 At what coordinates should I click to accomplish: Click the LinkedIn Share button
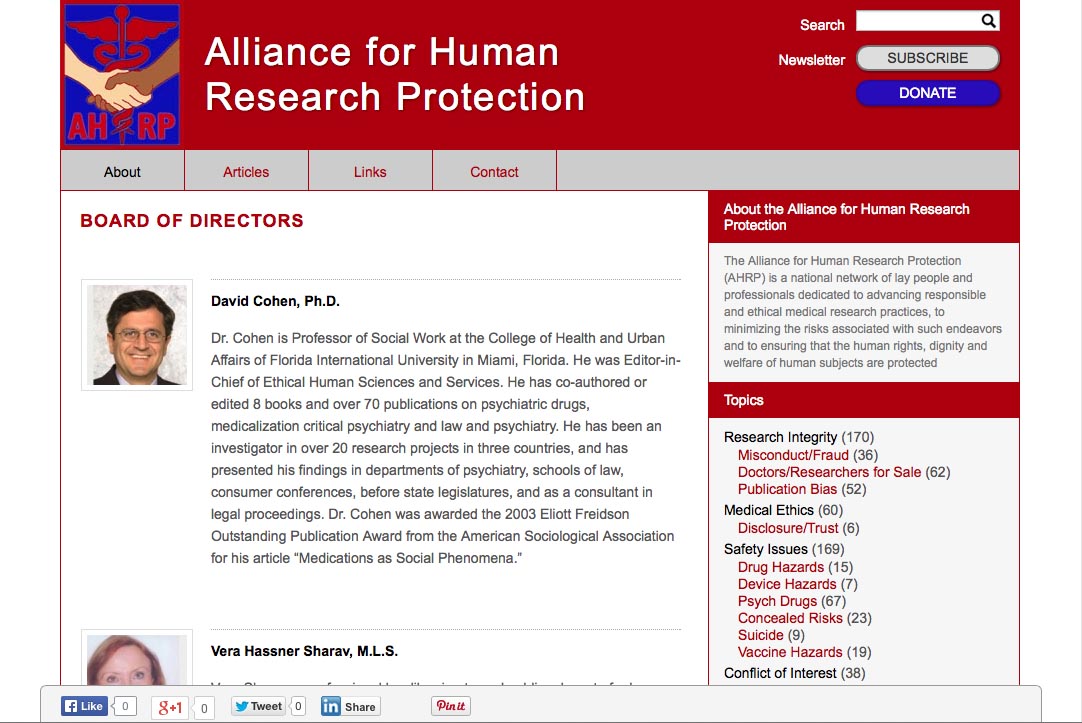point(350,706)
